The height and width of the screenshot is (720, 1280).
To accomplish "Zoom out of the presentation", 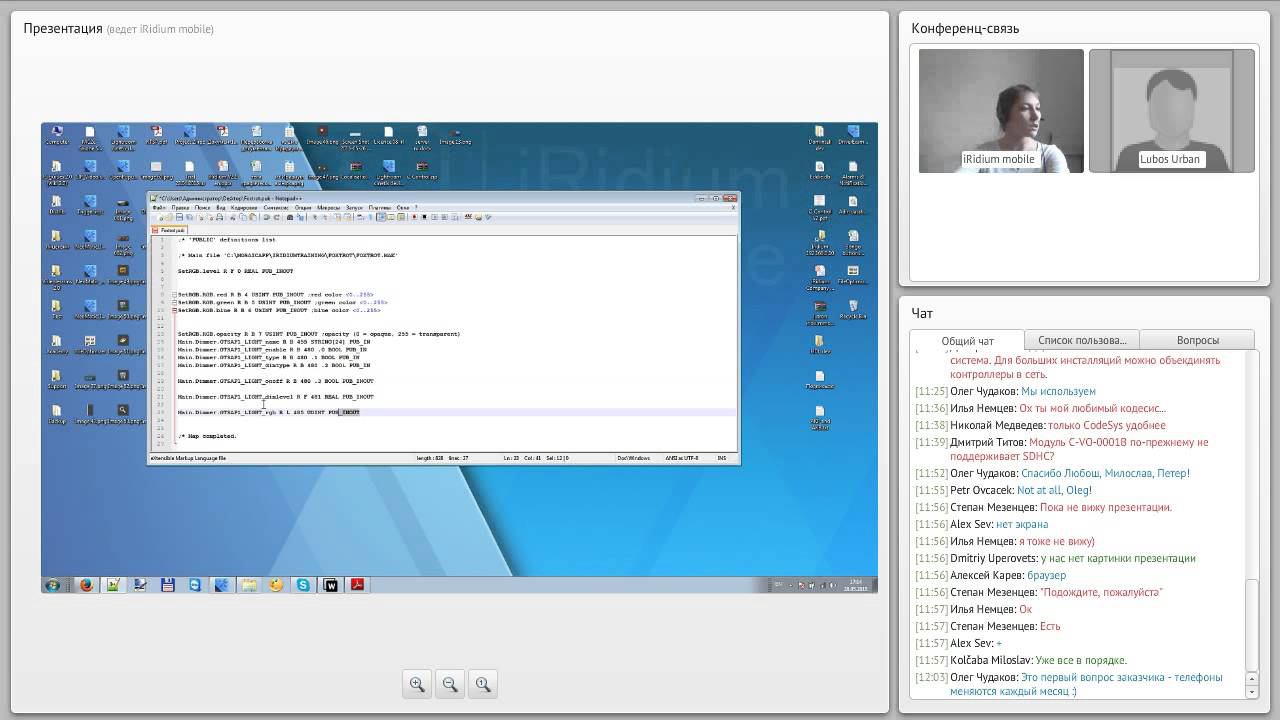I will 450,684.
